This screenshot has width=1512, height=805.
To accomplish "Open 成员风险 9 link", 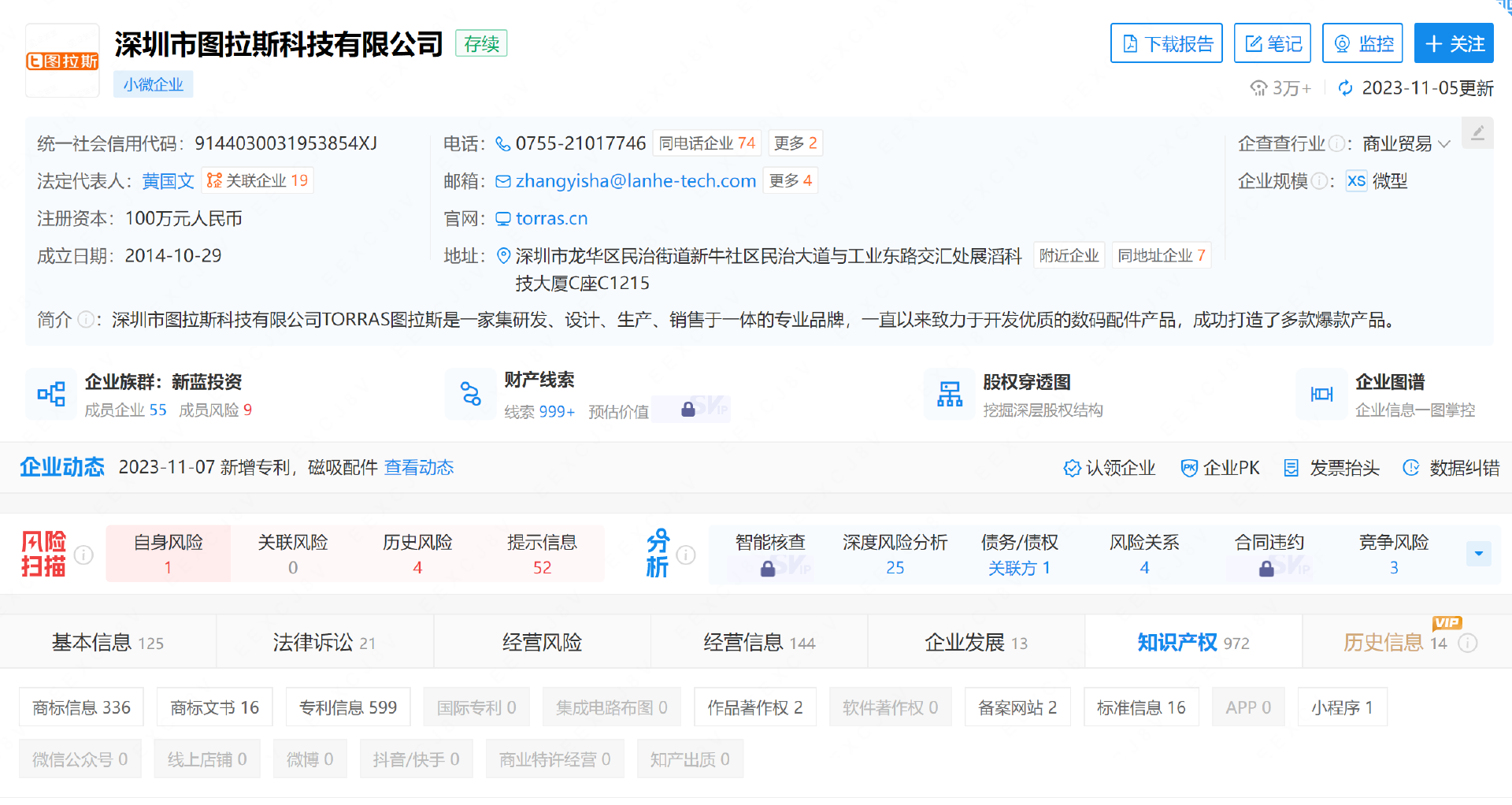I will tap(215, 410).
